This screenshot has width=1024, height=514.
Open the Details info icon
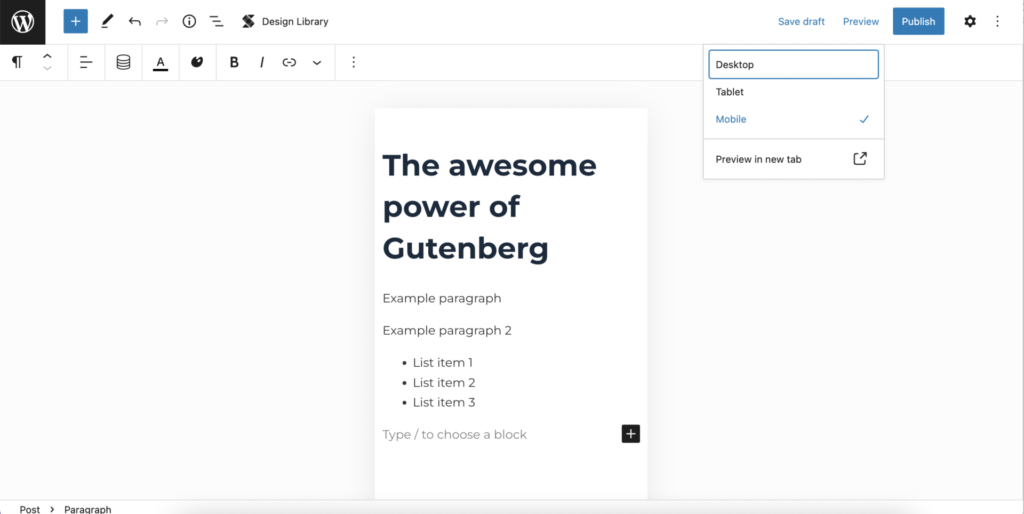click(x=189, y=21)
